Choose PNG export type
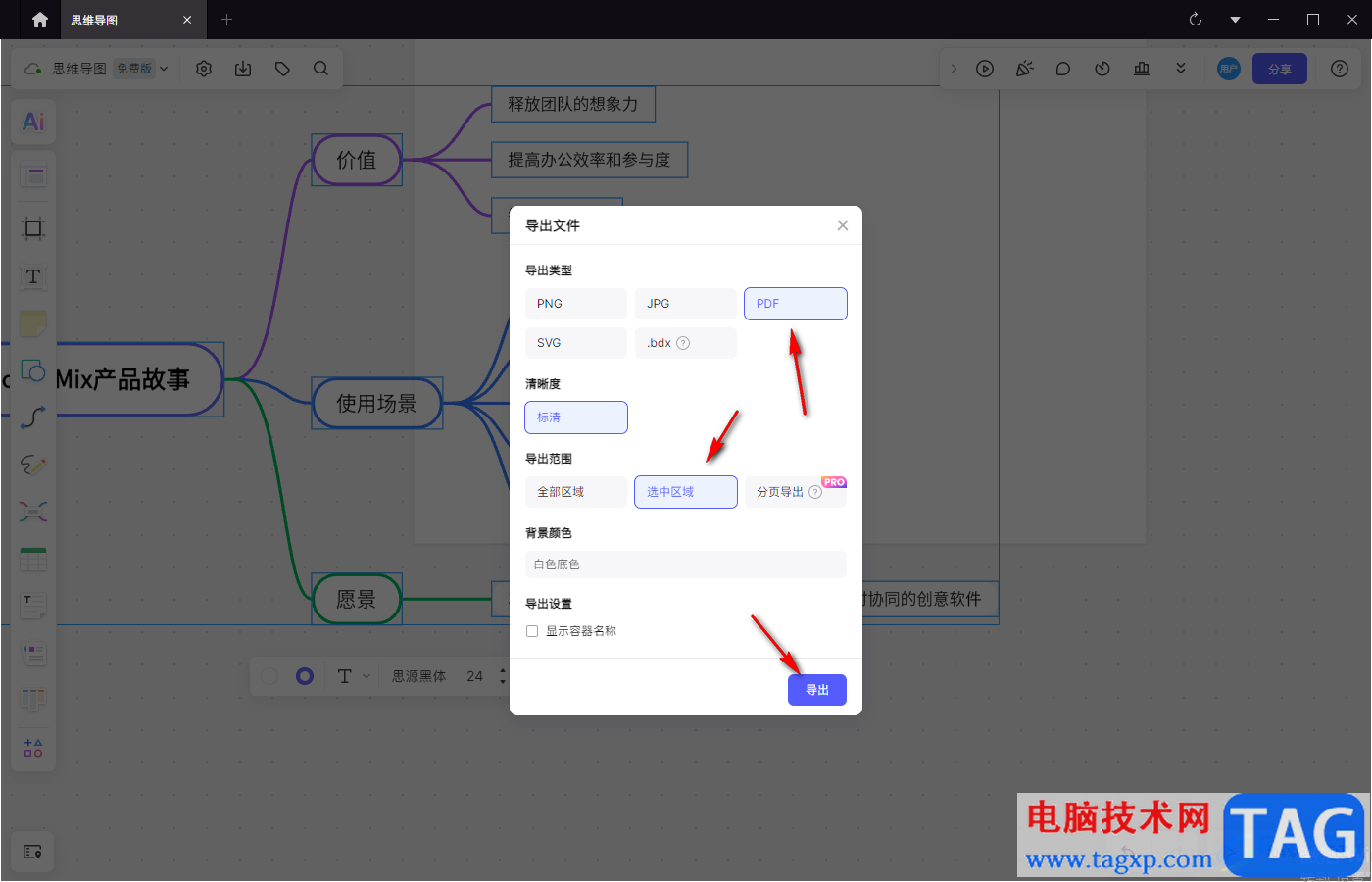 [576, 304]
